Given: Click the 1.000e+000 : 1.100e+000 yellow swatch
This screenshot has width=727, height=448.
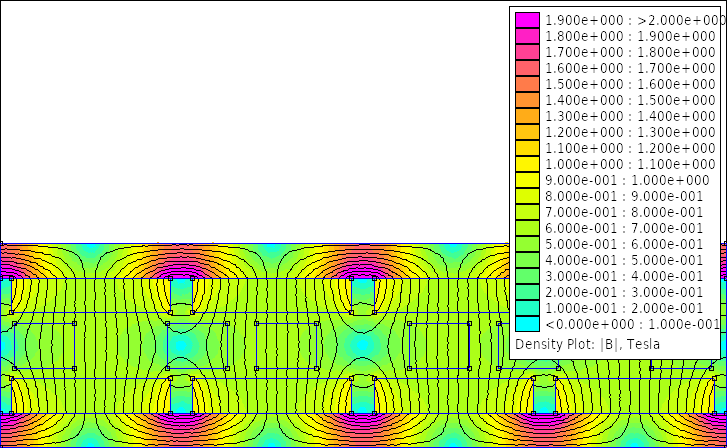Looking at the screenshot, I should (527, 164).
